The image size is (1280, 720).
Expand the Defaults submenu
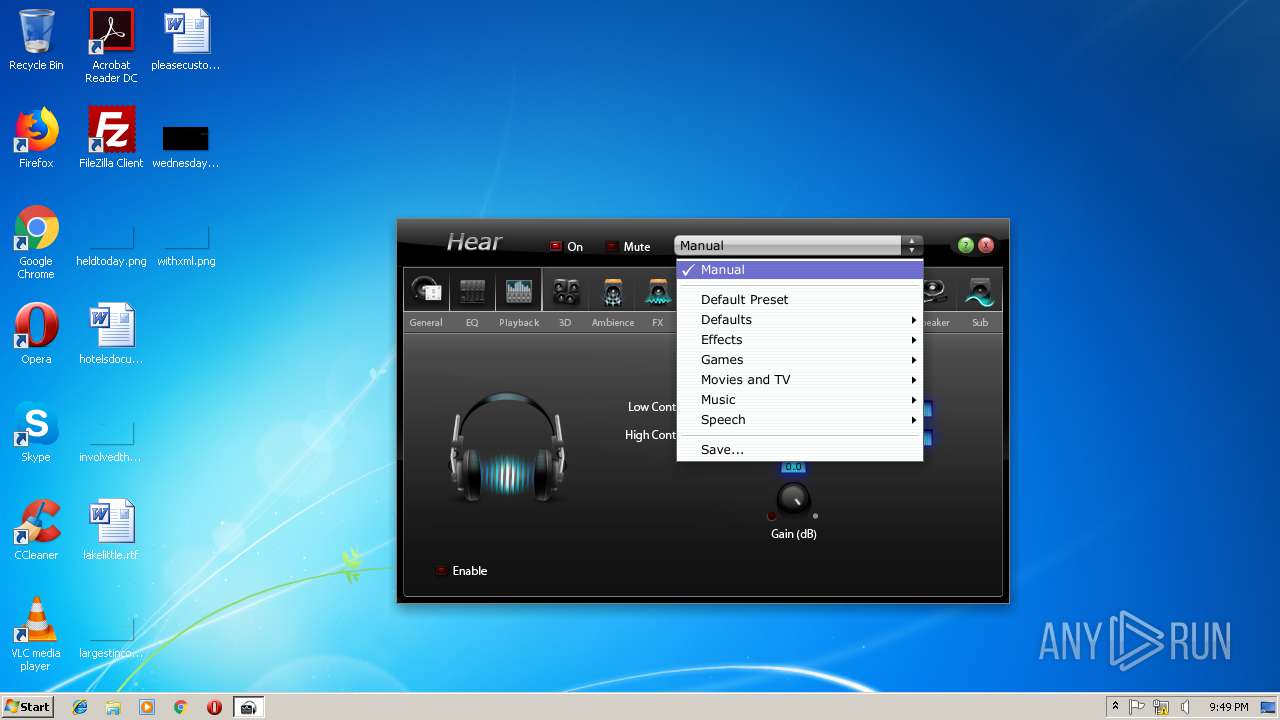tap(799, 320)
